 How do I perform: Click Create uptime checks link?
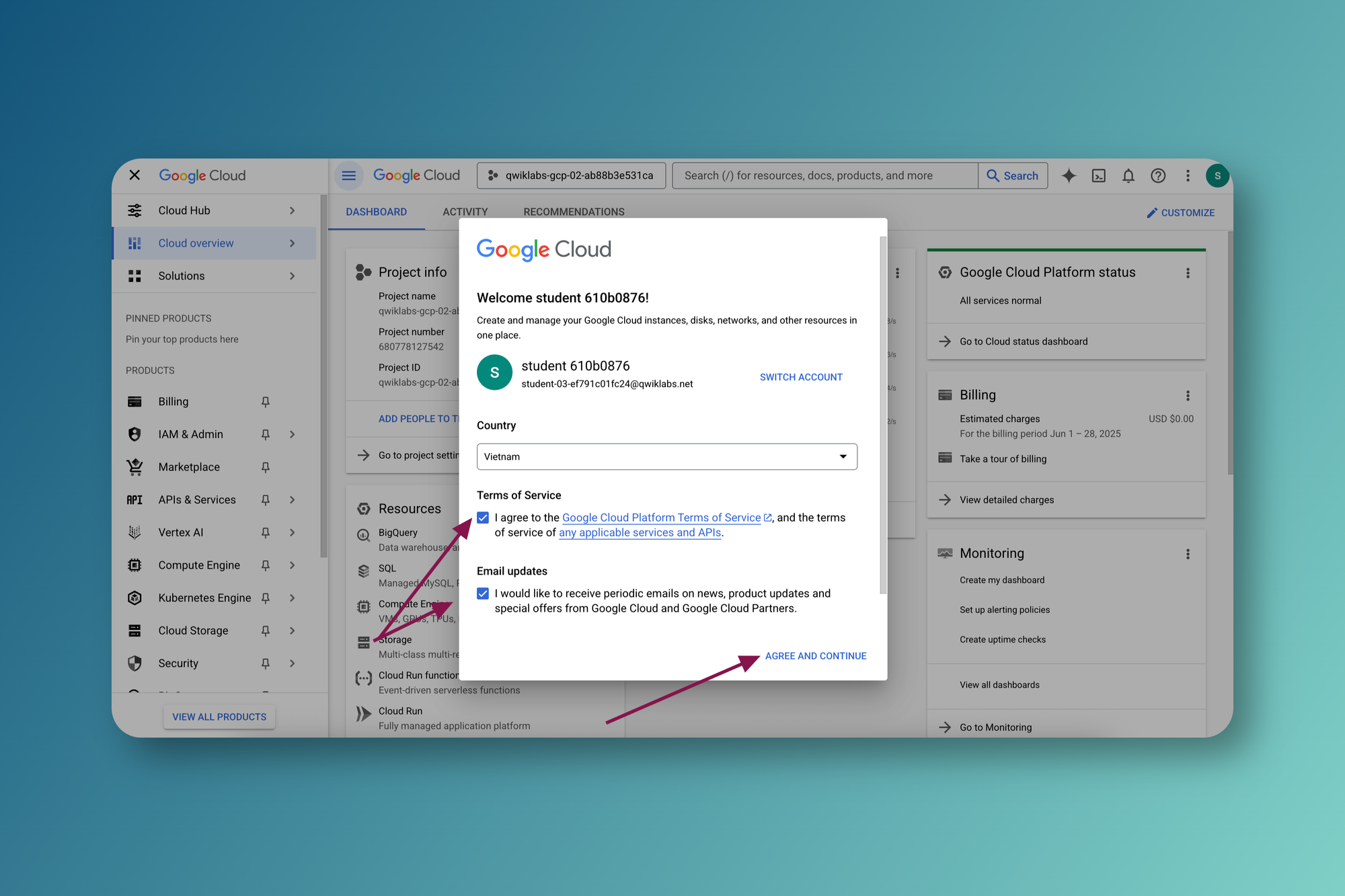1002,639
